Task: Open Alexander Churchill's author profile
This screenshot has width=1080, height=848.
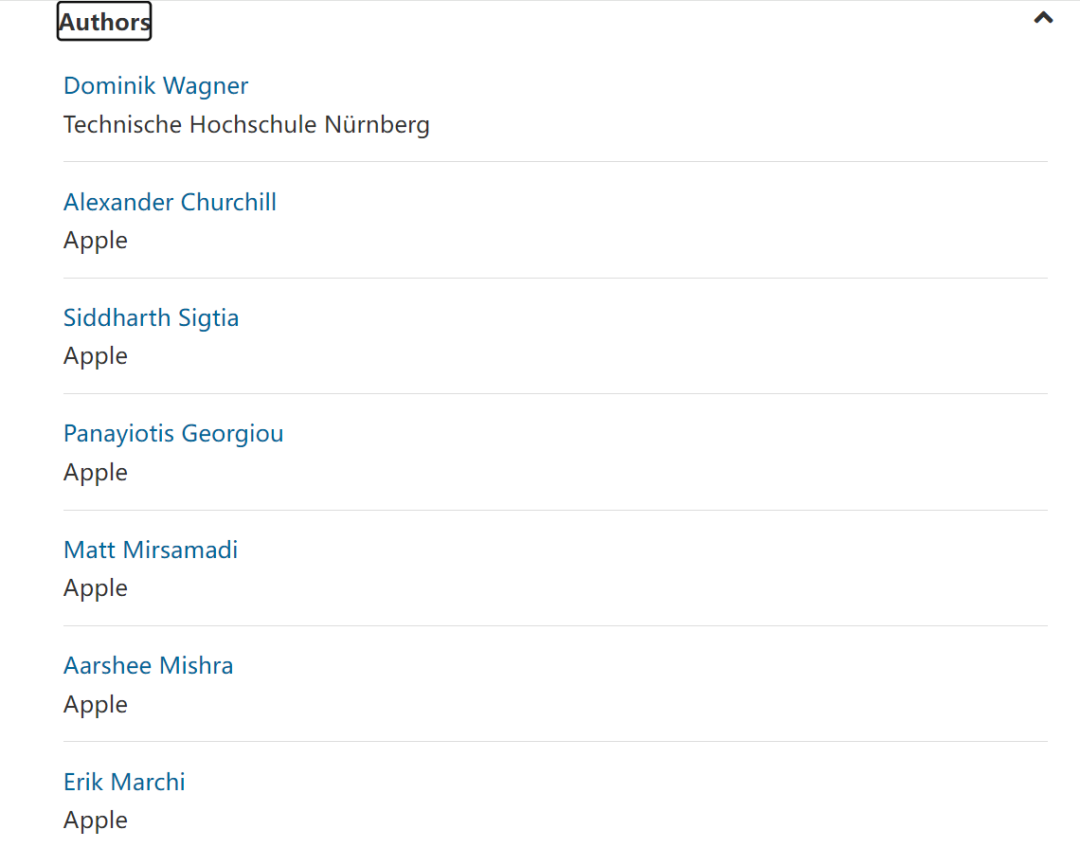Action: click(170, 202)
